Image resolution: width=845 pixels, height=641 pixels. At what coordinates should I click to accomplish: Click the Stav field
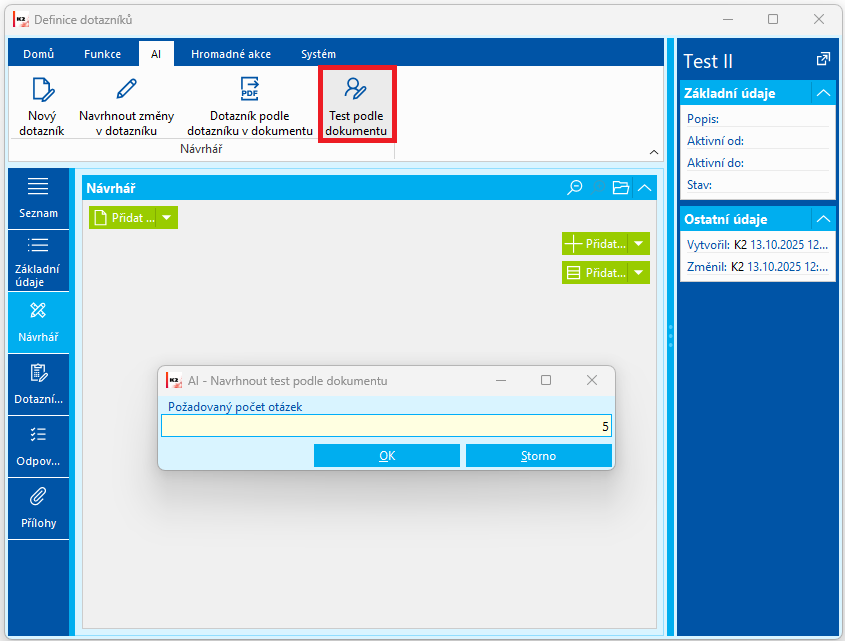(758, 185)
